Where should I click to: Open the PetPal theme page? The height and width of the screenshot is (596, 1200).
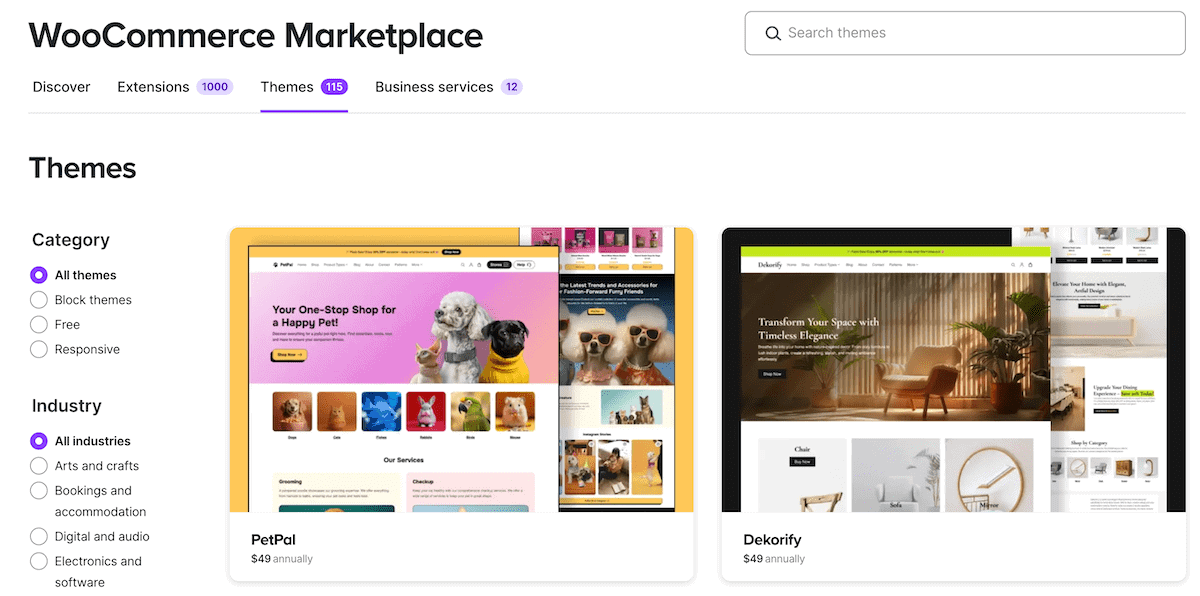click(273, 539)
